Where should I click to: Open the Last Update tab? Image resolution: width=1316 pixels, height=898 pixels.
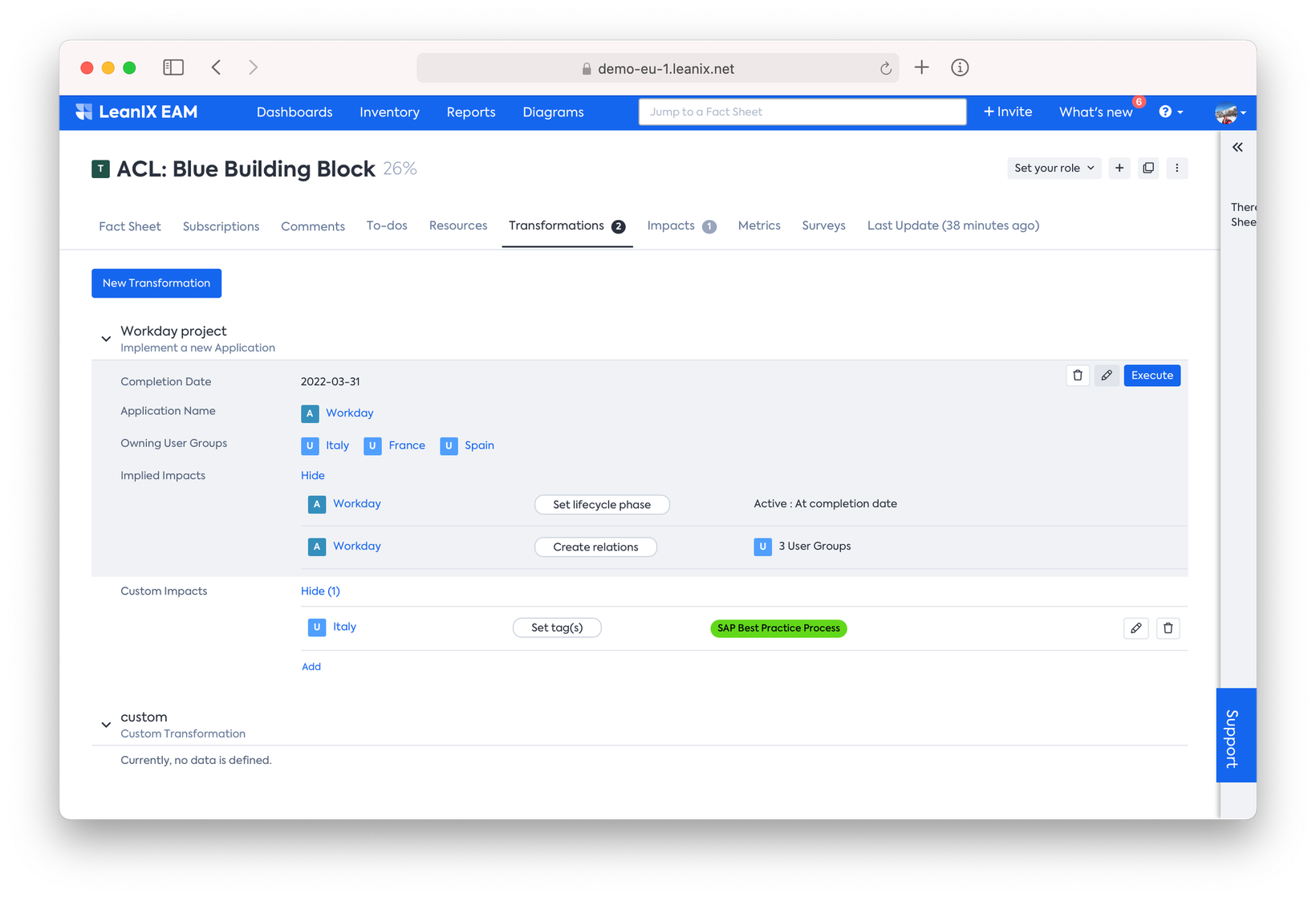point(953,226)
